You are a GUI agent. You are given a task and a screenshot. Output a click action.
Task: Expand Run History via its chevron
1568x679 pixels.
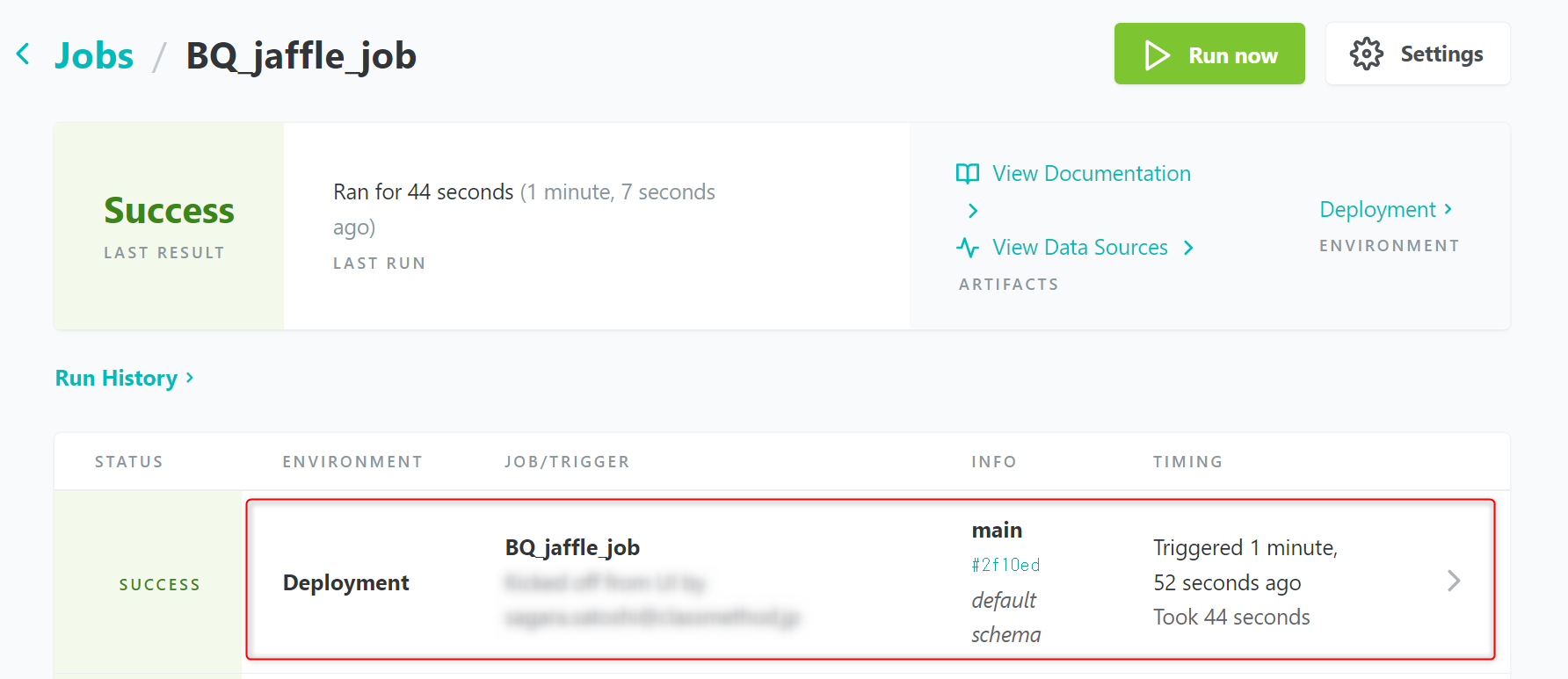[x=190, y=378]
